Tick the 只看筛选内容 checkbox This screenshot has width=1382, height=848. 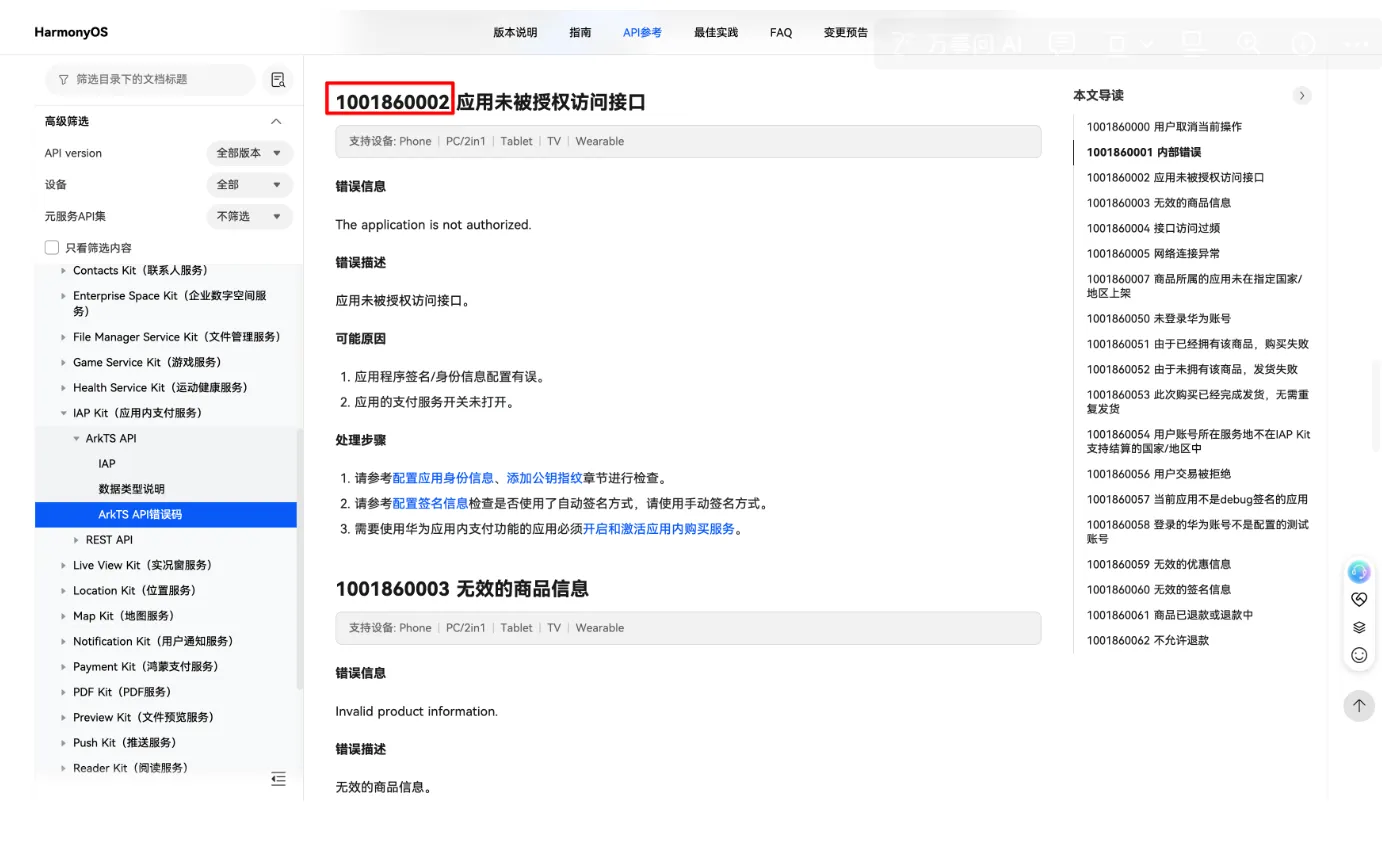pos(52,248)
